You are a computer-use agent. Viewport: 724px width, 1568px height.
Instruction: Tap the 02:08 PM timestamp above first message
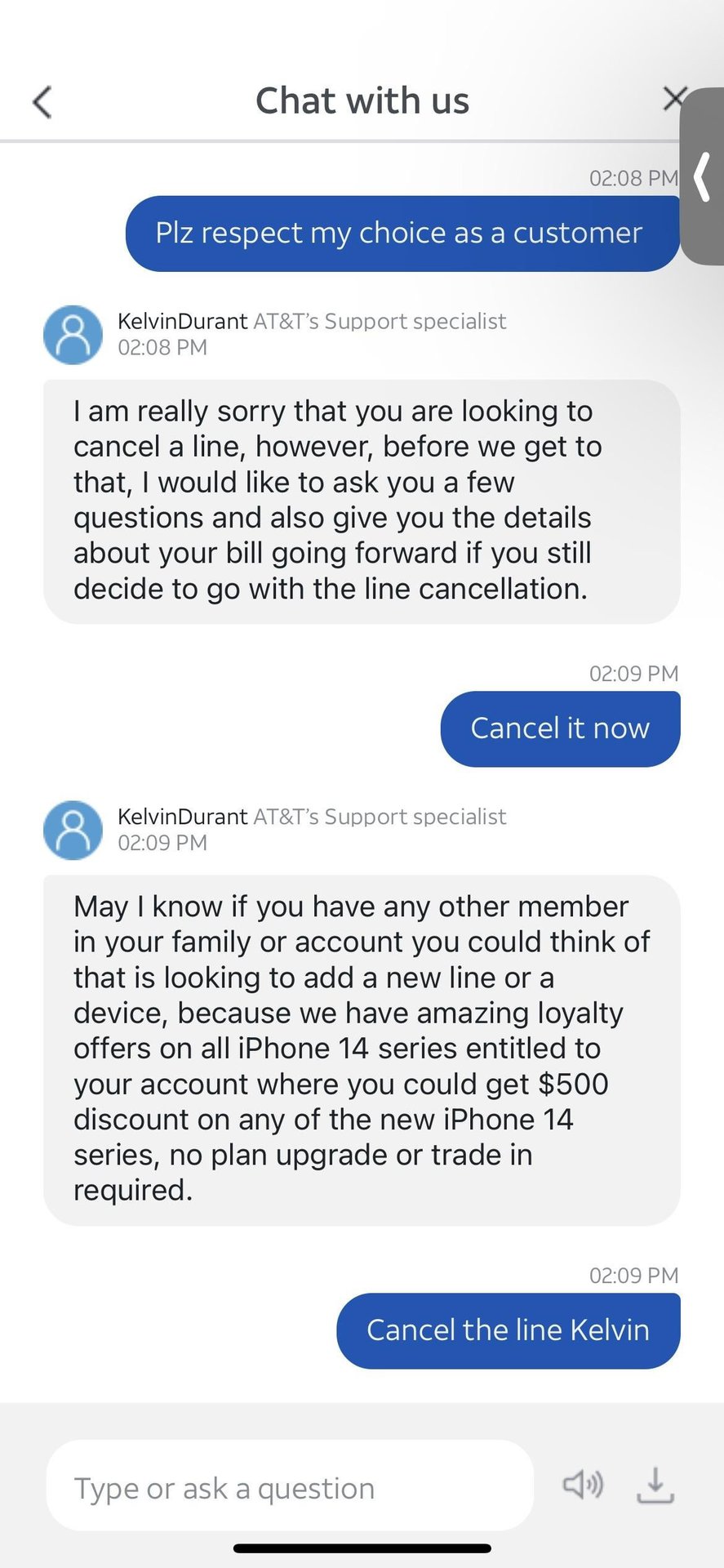coord(633,178)
